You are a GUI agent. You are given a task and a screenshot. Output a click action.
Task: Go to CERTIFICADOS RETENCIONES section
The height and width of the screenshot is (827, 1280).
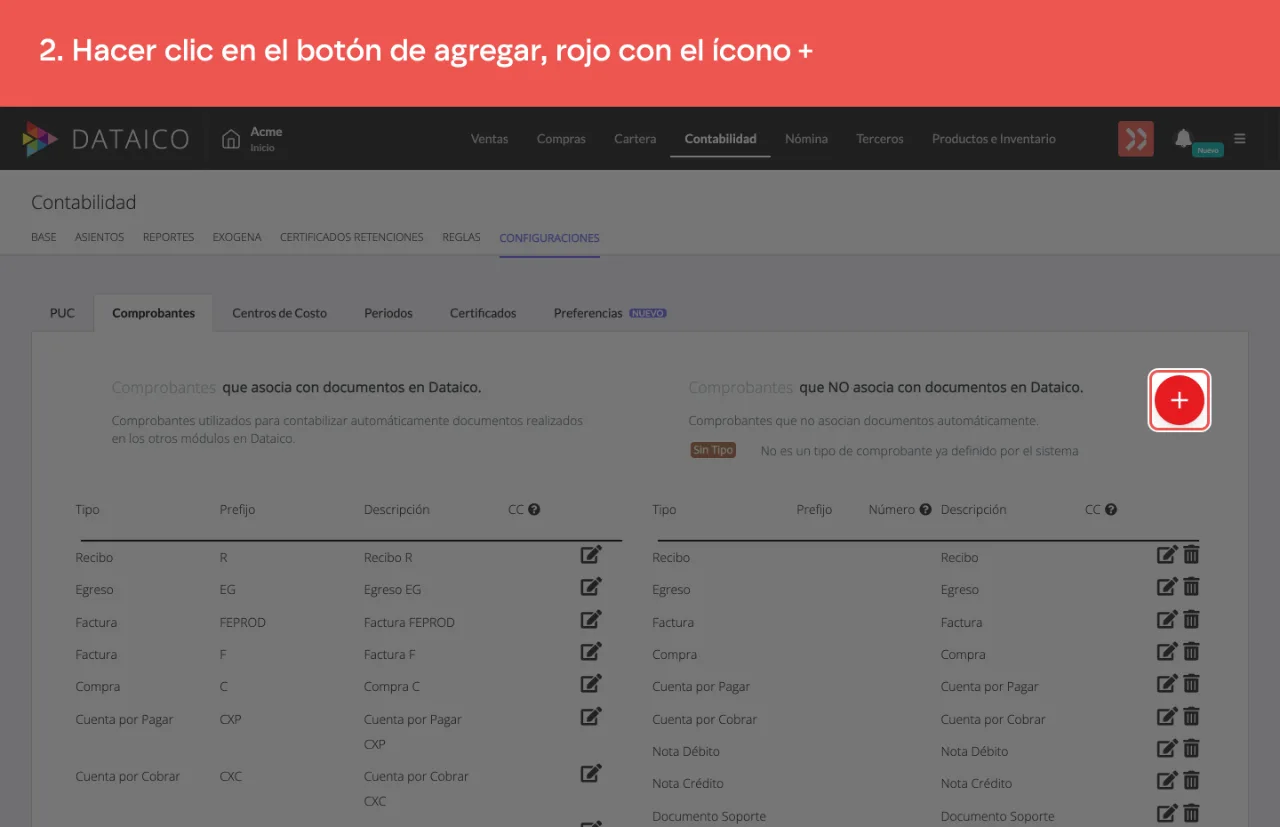[352, 238]
